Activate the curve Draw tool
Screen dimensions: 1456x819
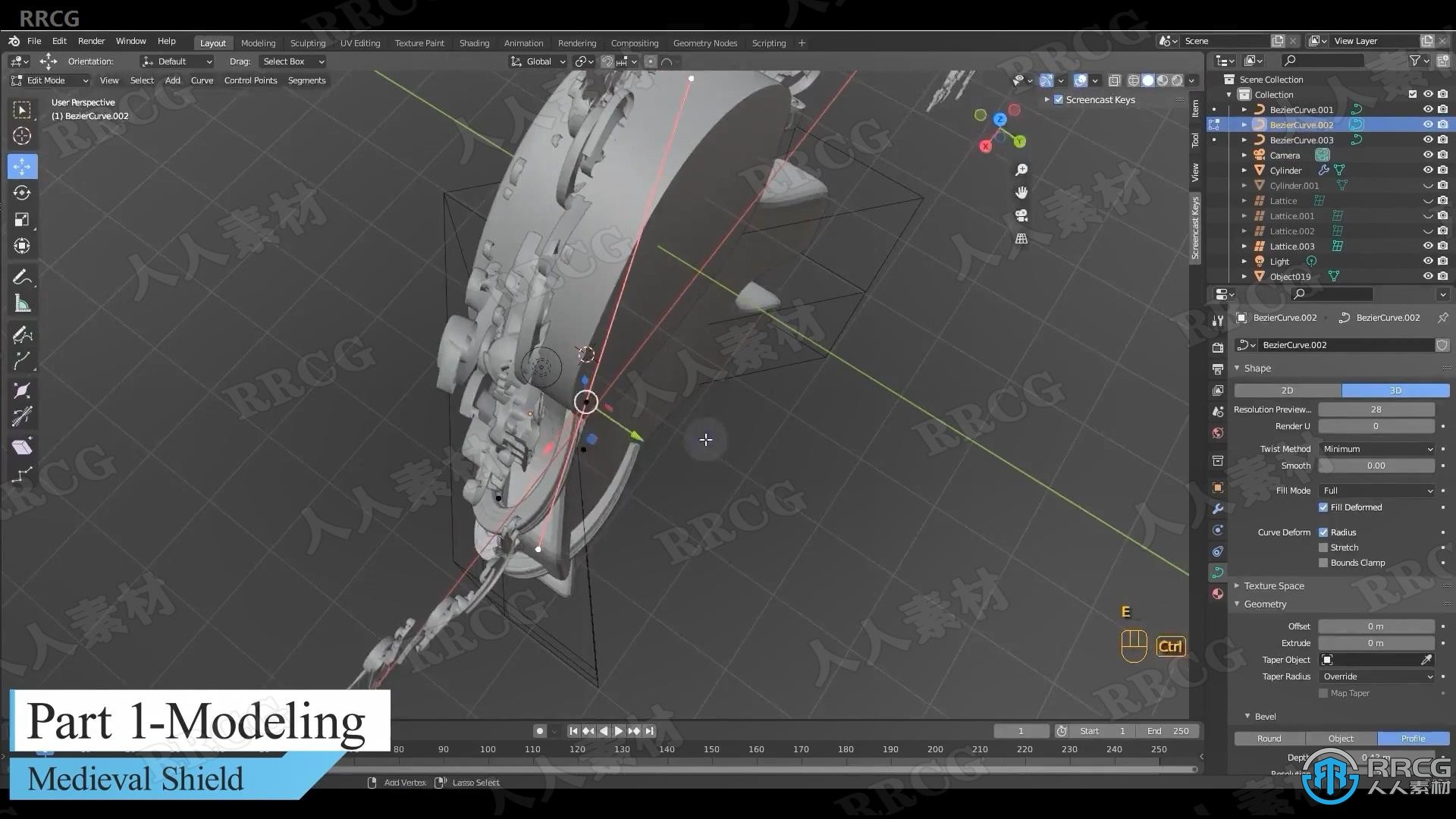coord(22,334)
